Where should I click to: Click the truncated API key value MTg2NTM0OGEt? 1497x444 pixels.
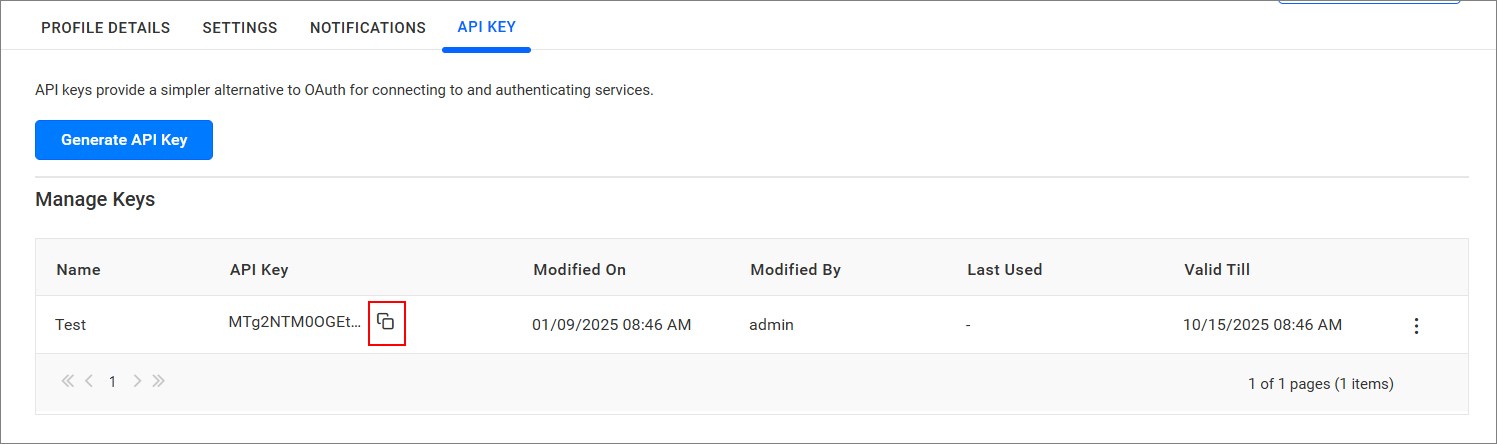tap(294, 322)
